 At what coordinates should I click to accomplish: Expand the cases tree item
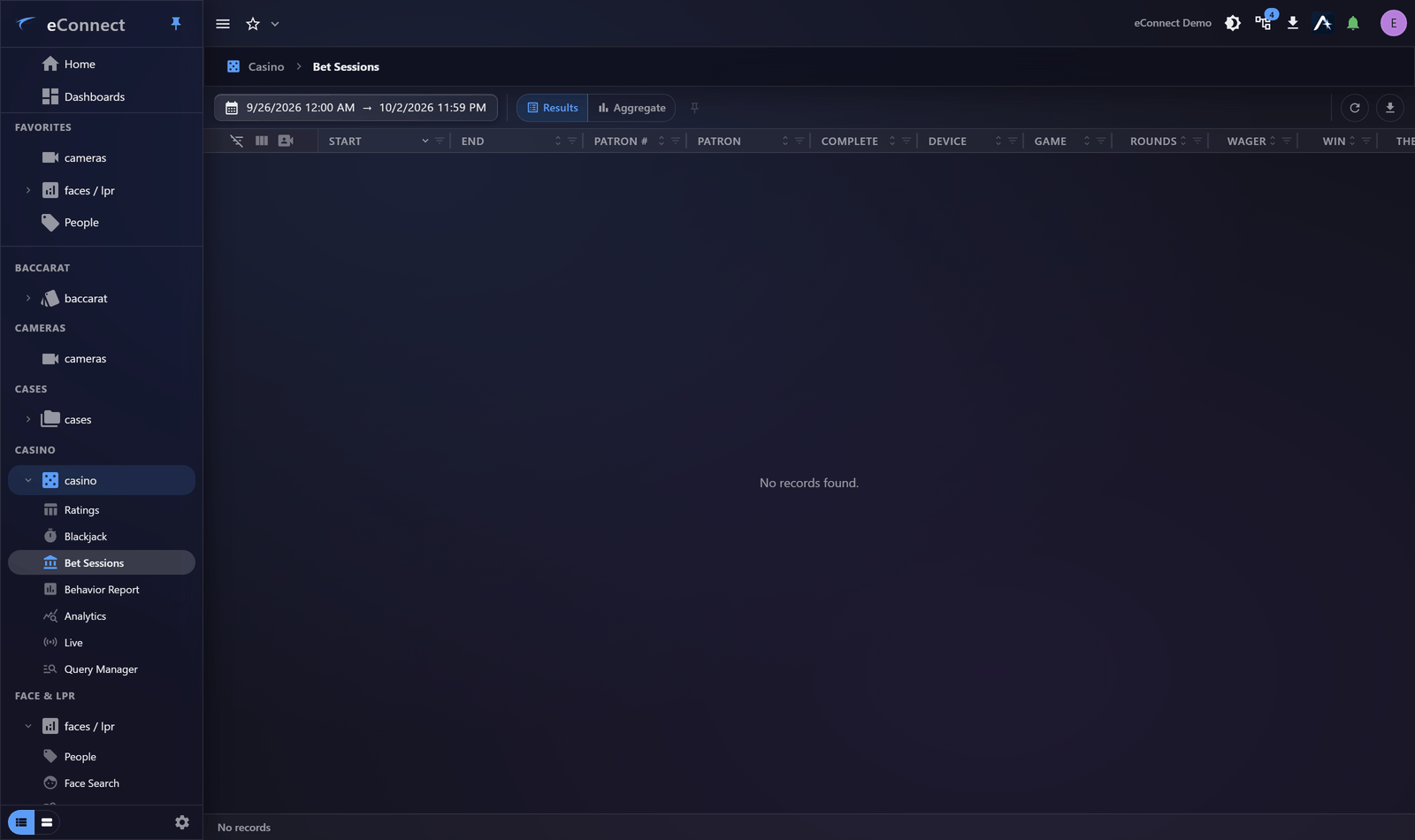(28, 419)
